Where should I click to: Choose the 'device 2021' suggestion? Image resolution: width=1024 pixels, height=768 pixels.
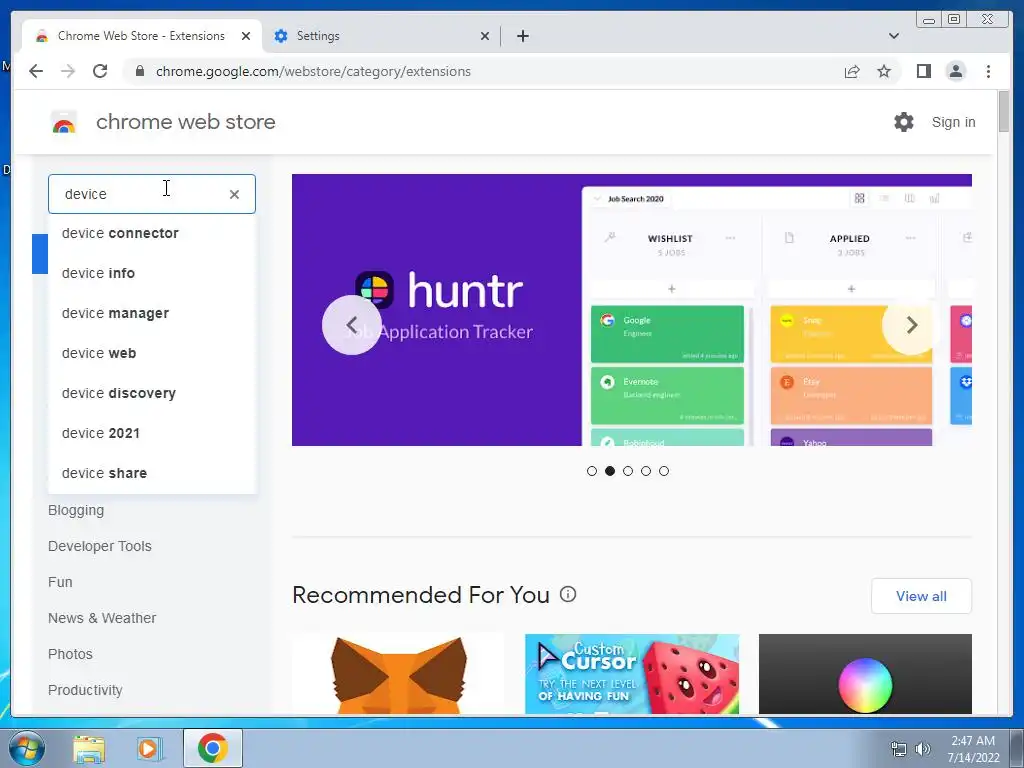coord(152,433)
